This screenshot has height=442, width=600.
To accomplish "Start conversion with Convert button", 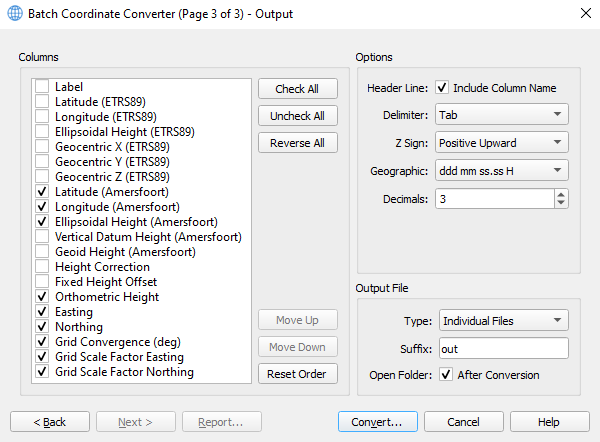I will click(x=377, y=422).
